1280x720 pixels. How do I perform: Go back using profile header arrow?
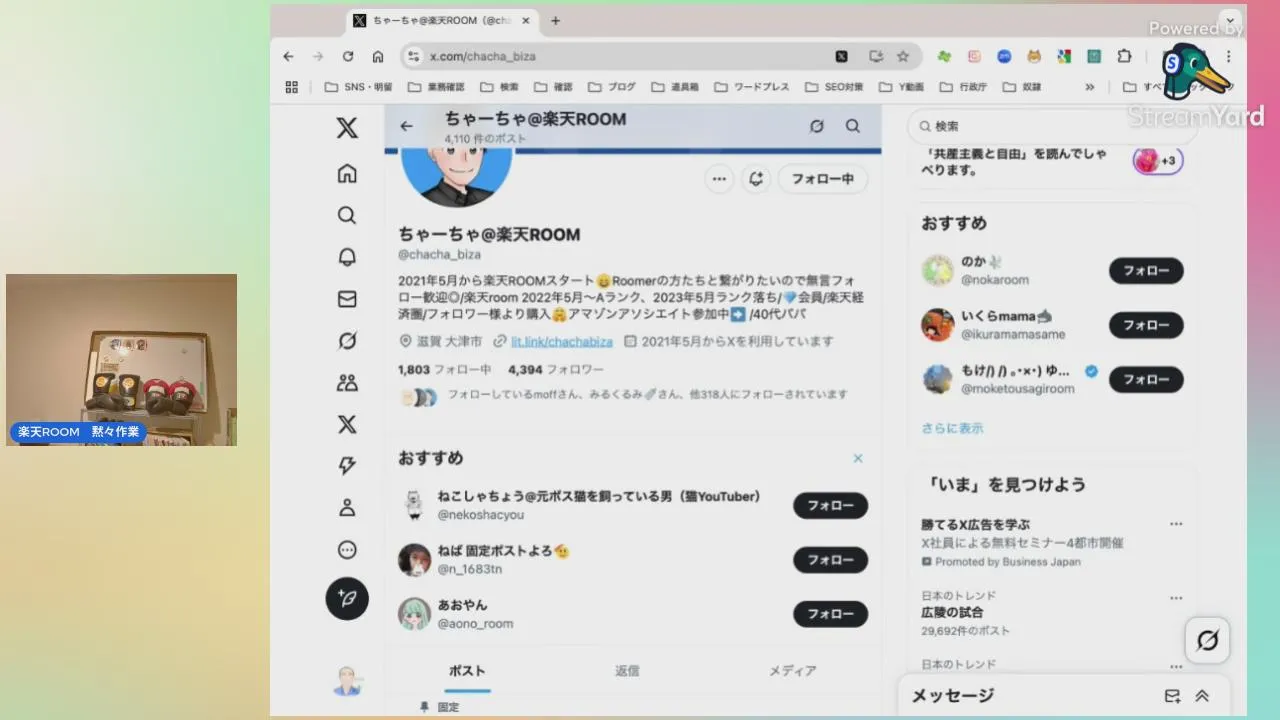[x=406, y=126]
